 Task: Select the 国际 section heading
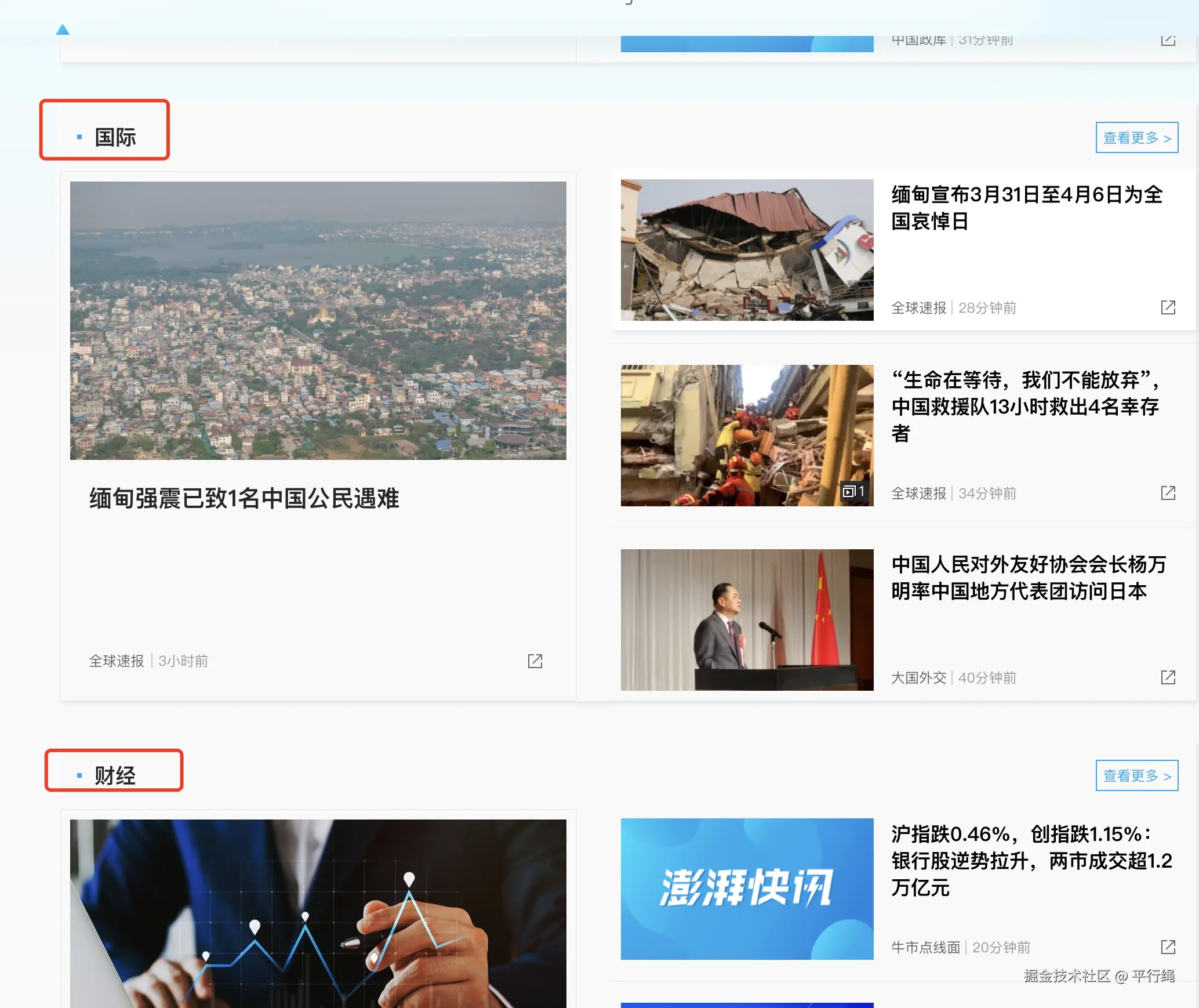point(115,137)
